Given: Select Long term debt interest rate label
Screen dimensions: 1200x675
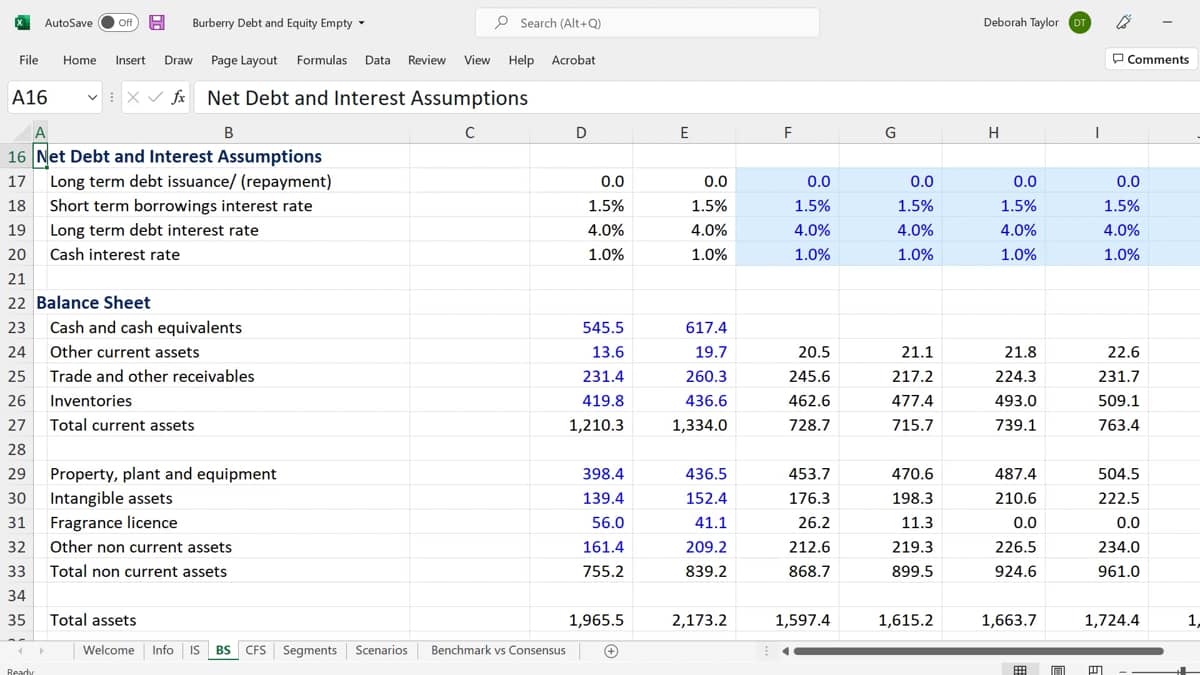Looking at the screenshot, I should tap(154, 230).
